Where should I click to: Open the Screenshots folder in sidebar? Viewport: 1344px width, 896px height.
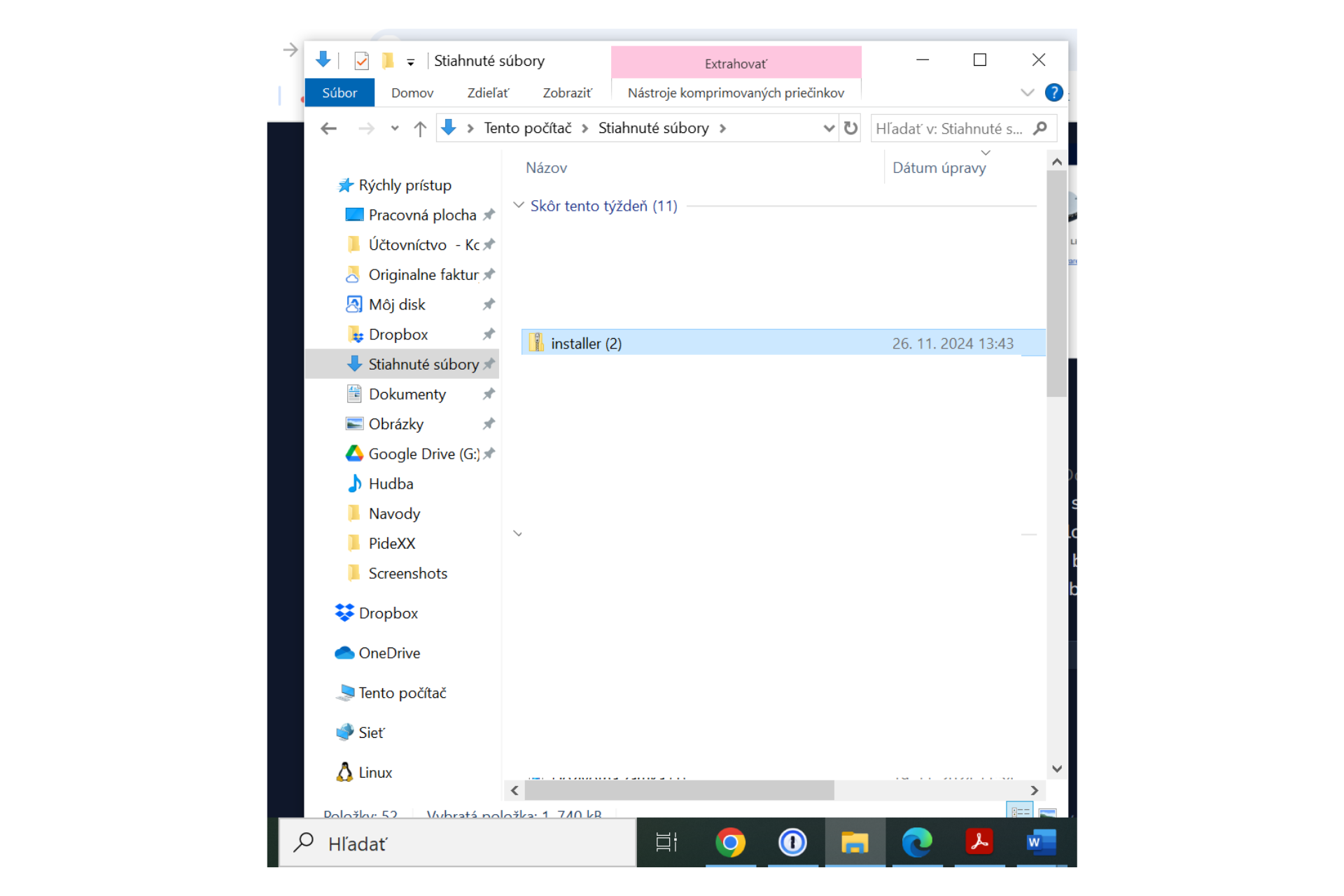click(x=407, y=573)
